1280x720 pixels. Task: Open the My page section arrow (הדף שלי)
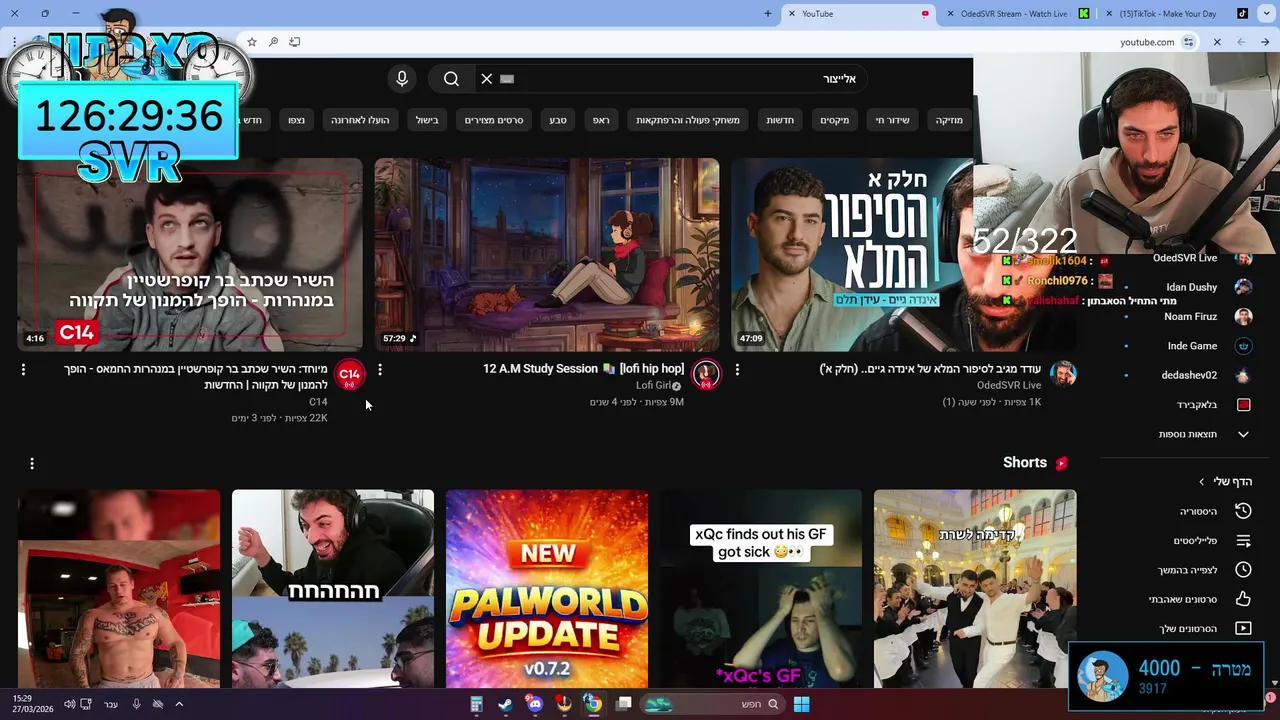[x=1226, y=481]
